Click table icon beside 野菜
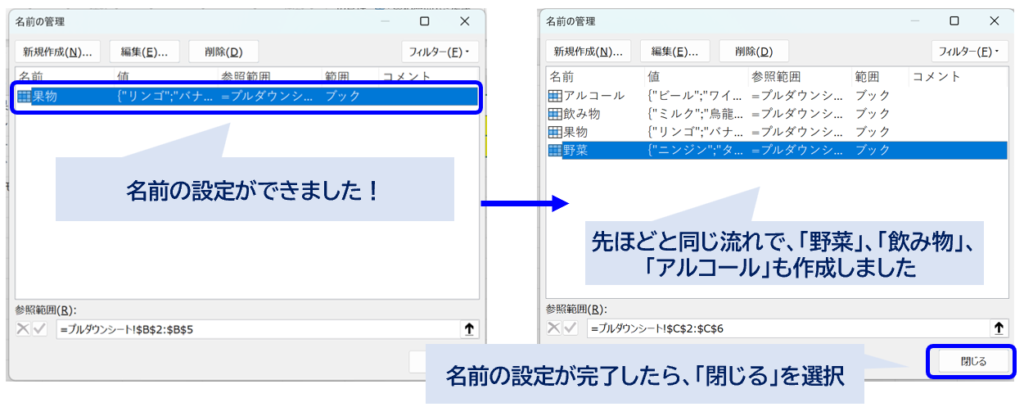Viewport: 1024px width, 407px height. 554,150
